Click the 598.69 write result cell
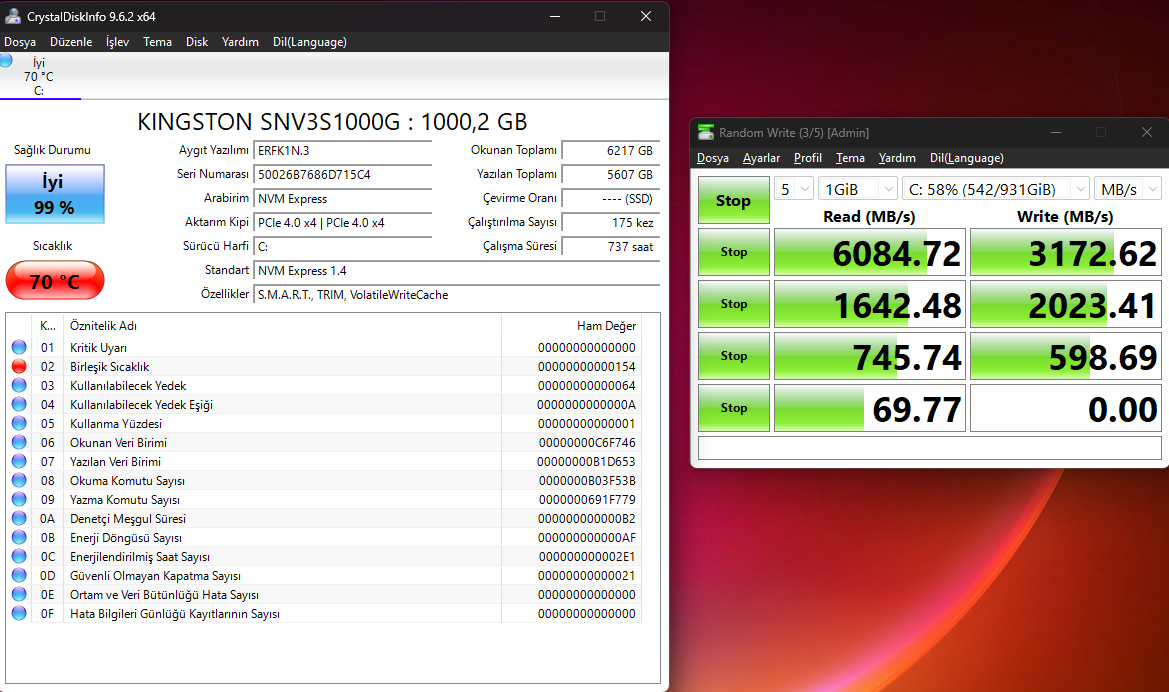Image resolution: width=1169 pixels, height=692 pixels. tap(1065, 356)
